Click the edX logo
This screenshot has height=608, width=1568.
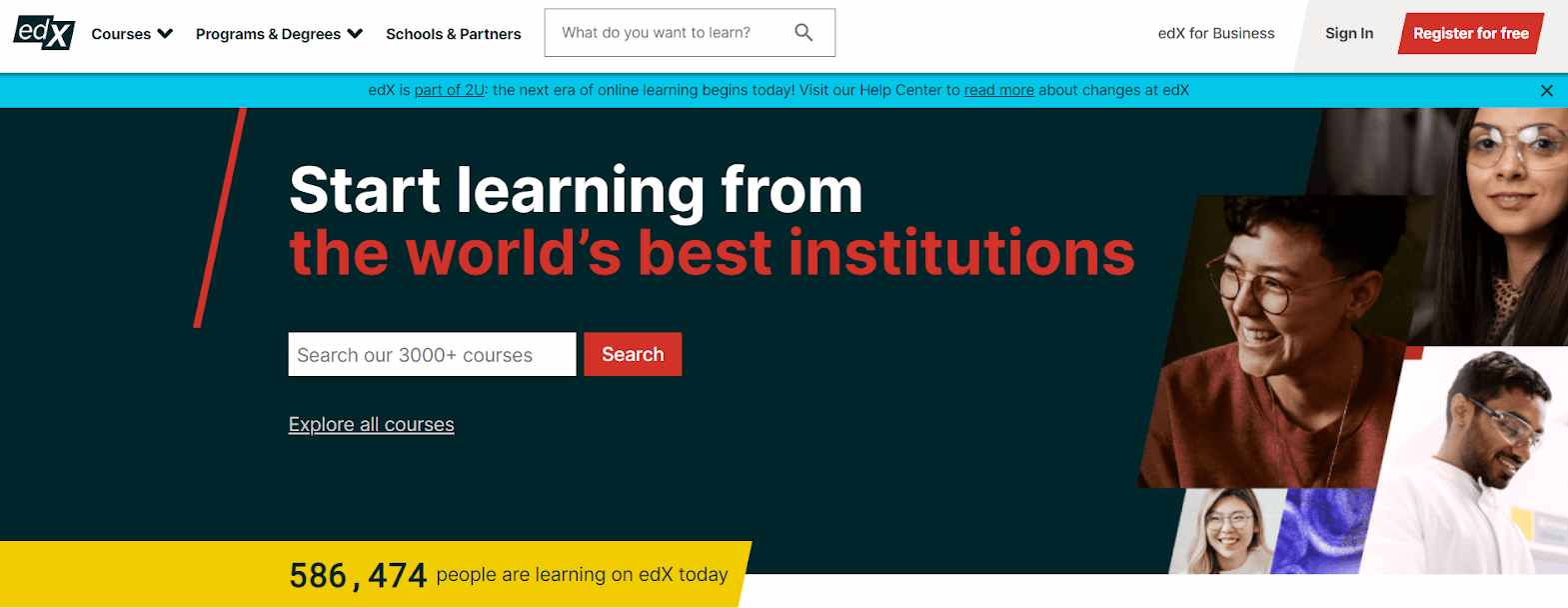(44, 33)
